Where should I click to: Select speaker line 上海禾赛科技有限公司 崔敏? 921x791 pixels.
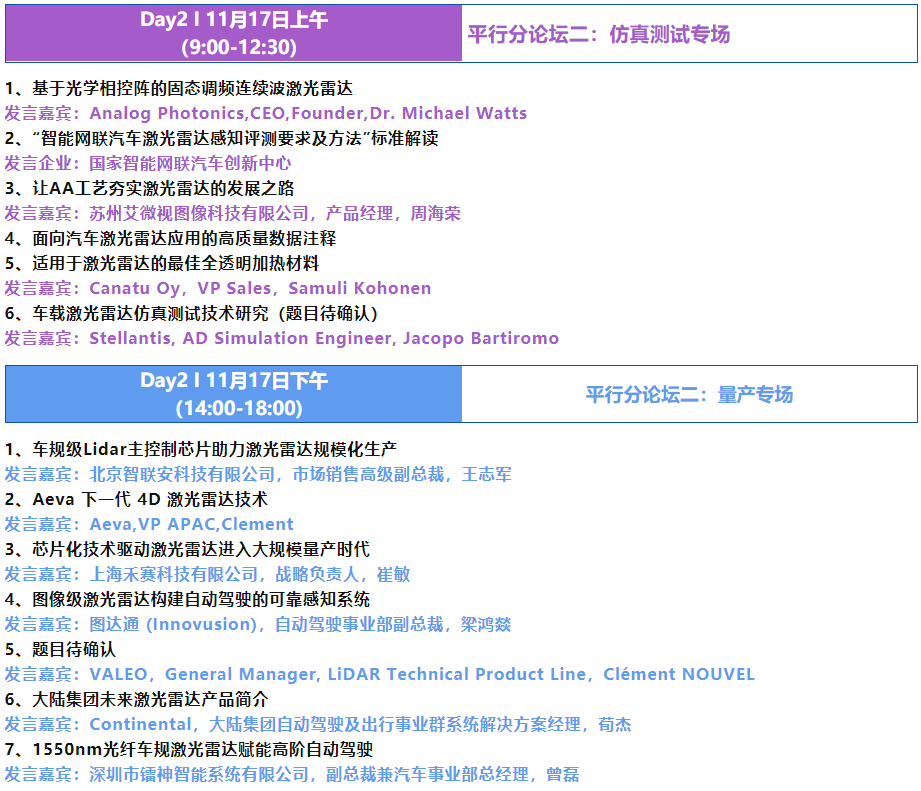pos(207,574)
